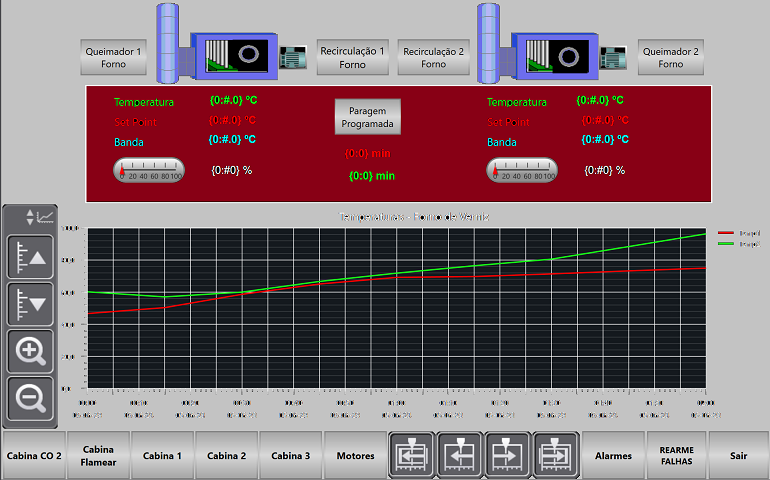Switch to the Motores screen
This screenshot has height=480, width=770.
click(x=355, y=455)
